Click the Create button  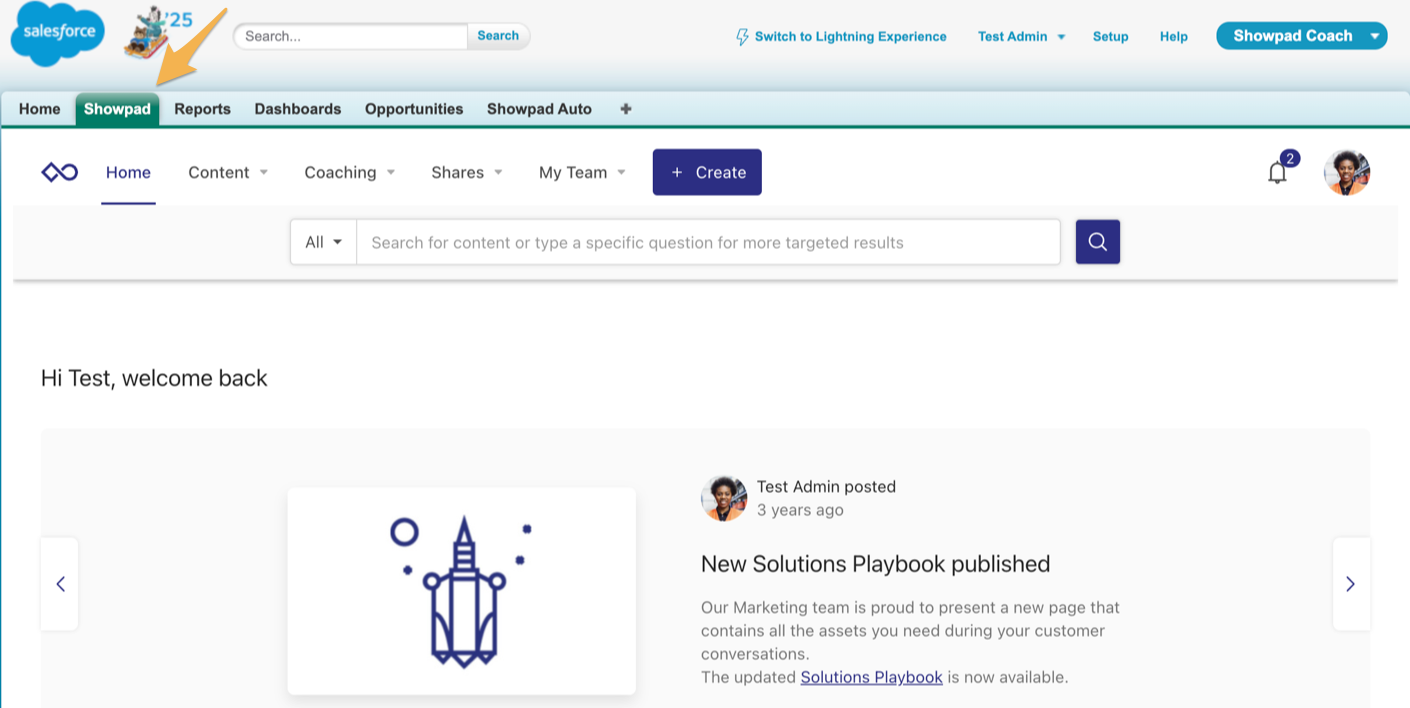point(707,172)
